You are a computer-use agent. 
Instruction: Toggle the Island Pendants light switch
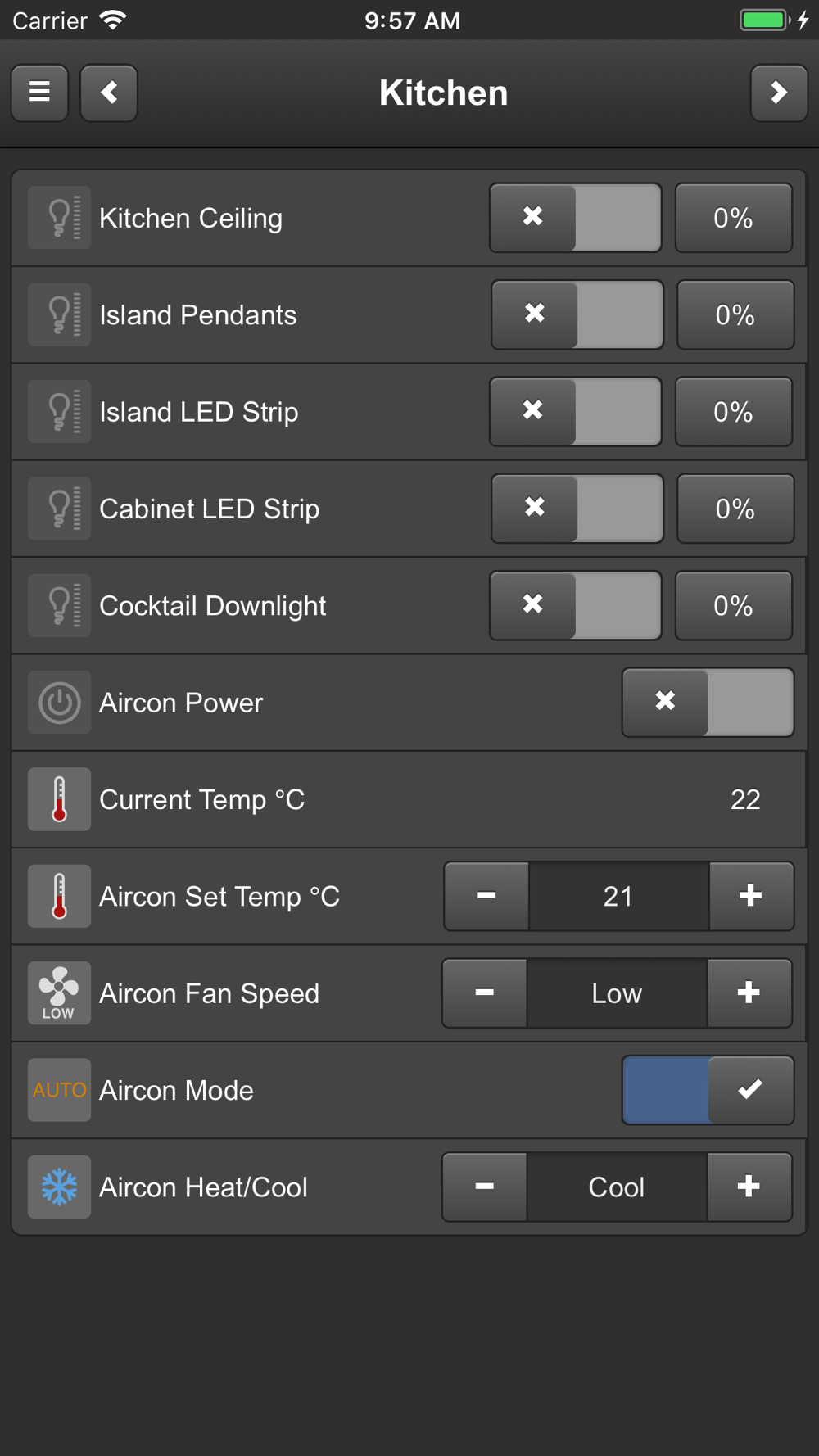coord(577,315)
